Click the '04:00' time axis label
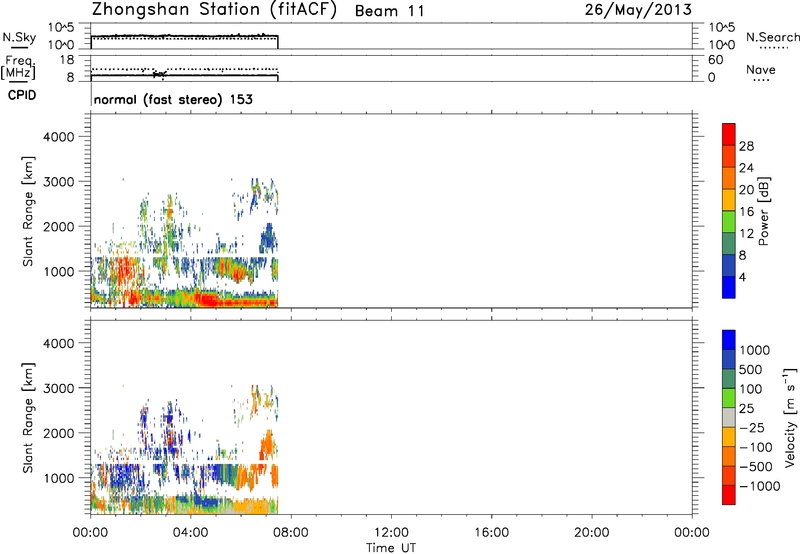800x554 pixels. pos(191,533)
